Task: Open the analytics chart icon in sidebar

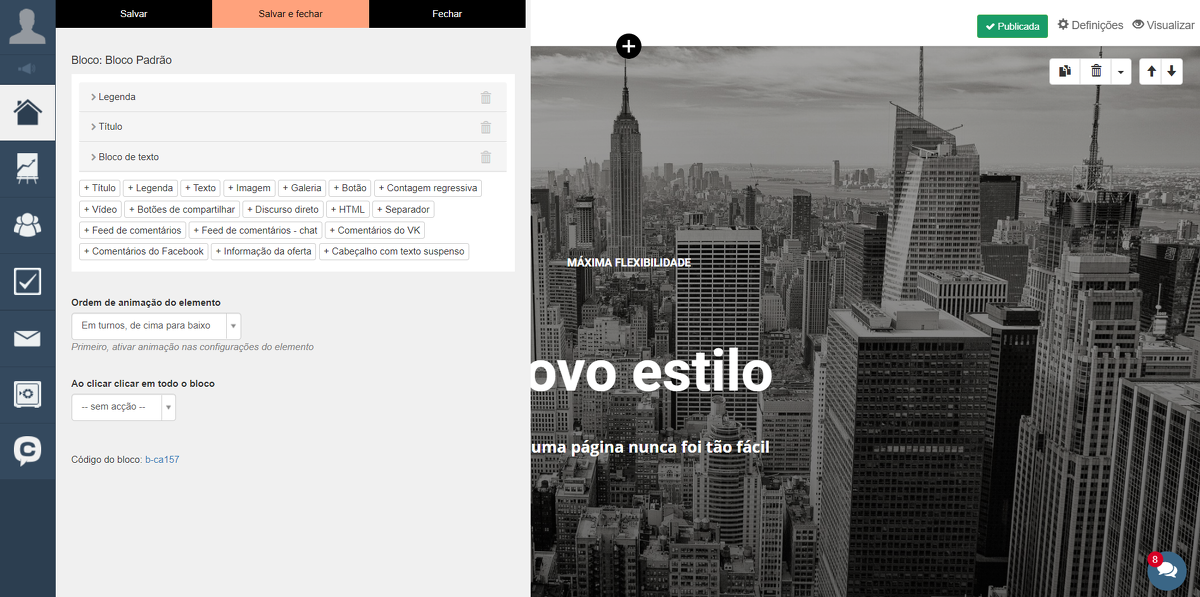Action: pyautogui.click(x=27, y=168)
